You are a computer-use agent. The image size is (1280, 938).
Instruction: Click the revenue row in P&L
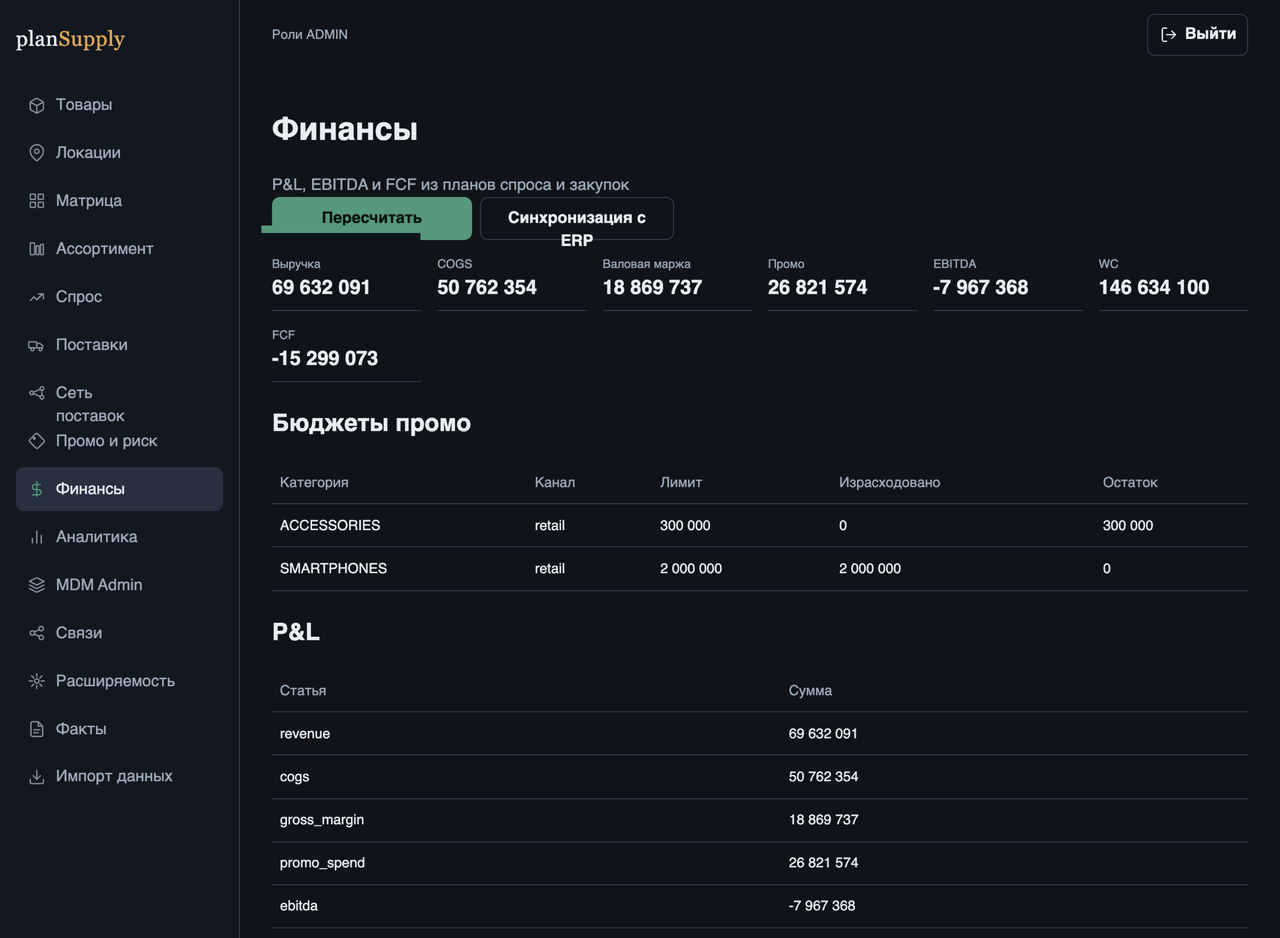pyautogui.click(x=760, y=733)
